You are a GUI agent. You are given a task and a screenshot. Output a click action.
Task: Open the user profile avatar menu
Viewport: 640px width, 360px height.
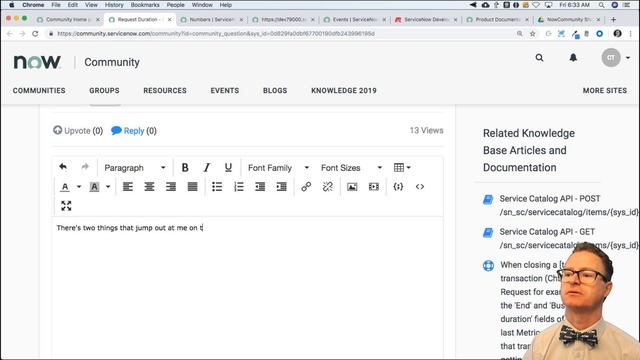[616, 58]
